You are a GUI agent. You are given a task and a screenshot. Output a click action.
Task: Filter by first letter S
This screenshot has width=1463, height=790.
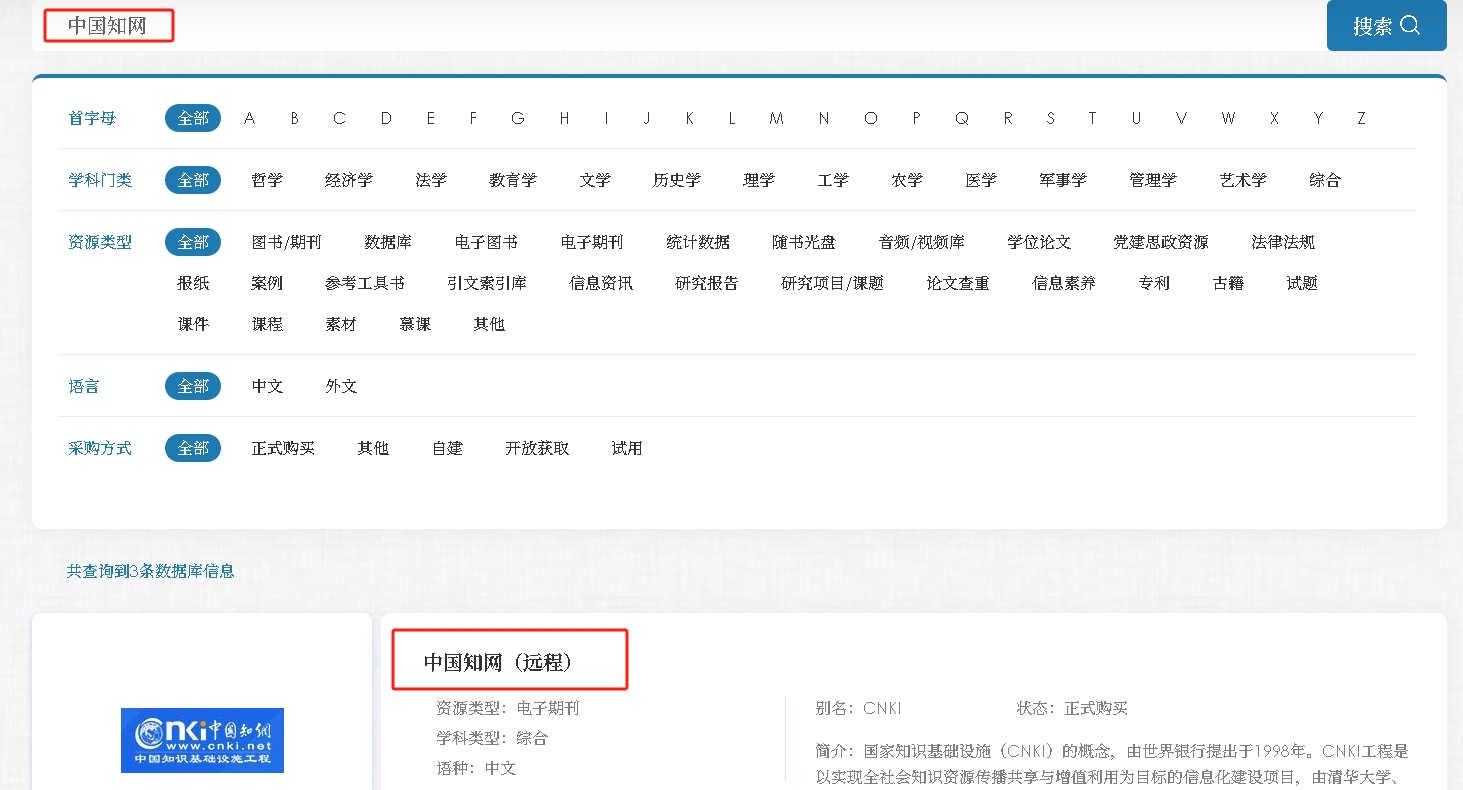[x=1050, y=118]
